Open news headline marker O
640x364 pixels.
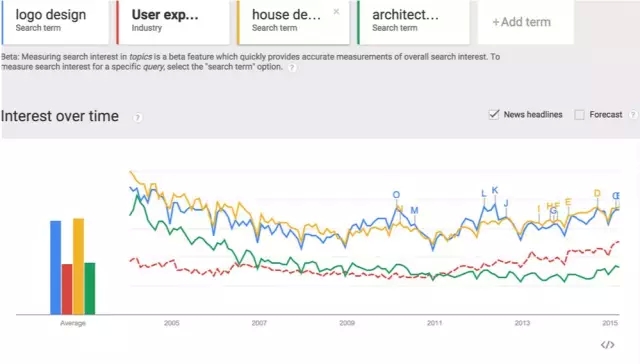[396, 195]
